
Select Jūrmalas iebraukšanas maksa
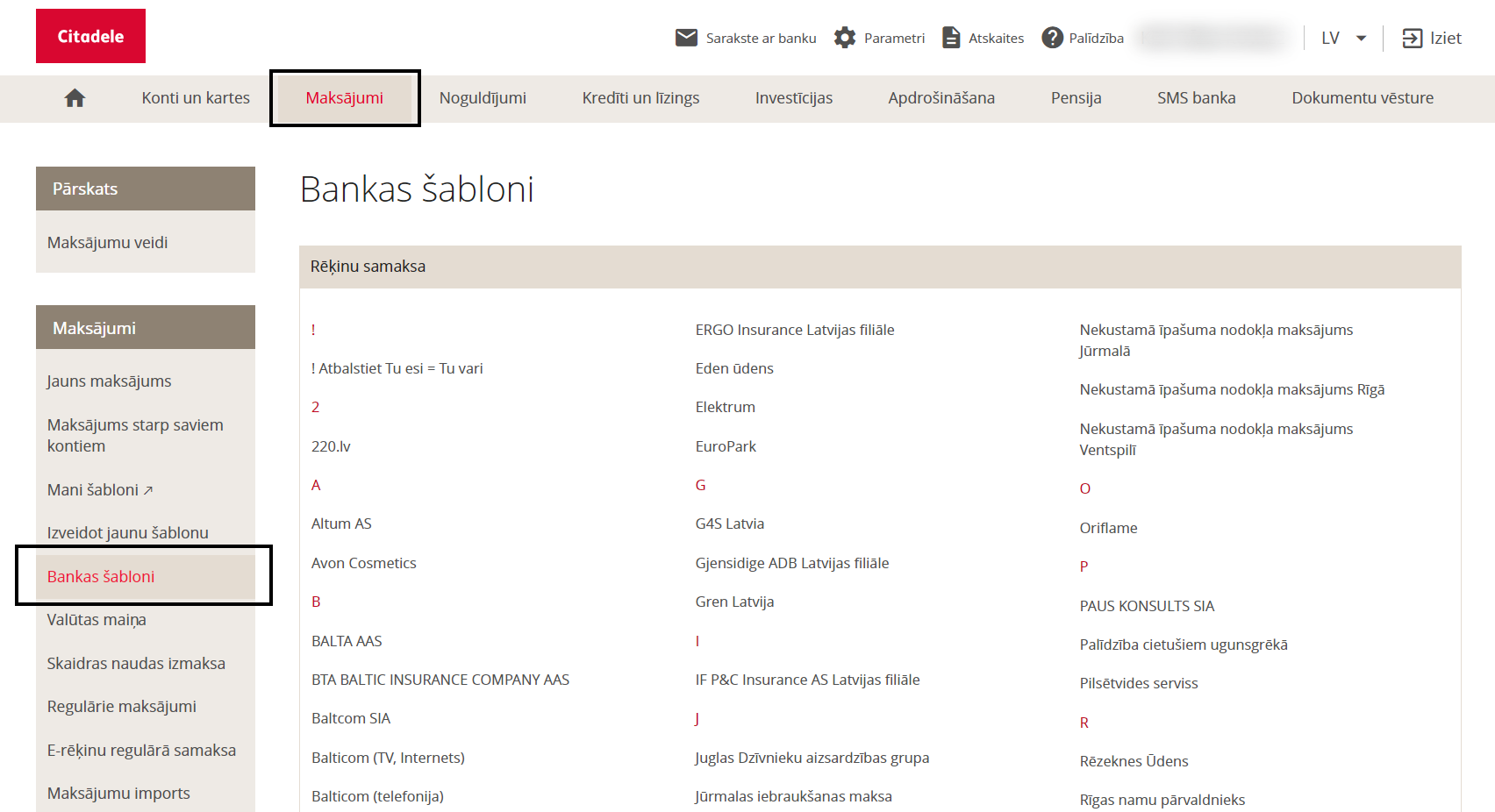coord(793,796)
